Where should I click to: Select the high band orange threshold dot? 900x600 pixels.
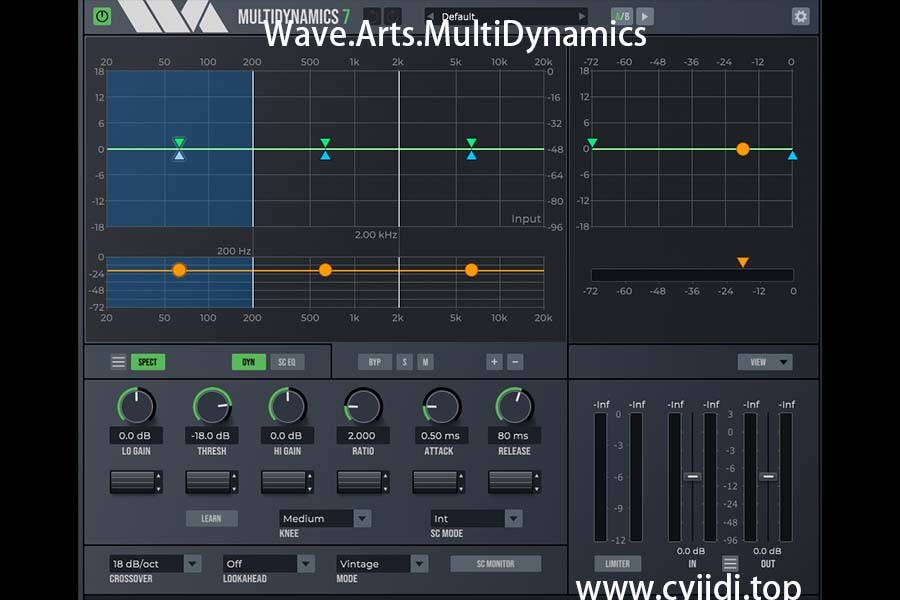(471, 270)
